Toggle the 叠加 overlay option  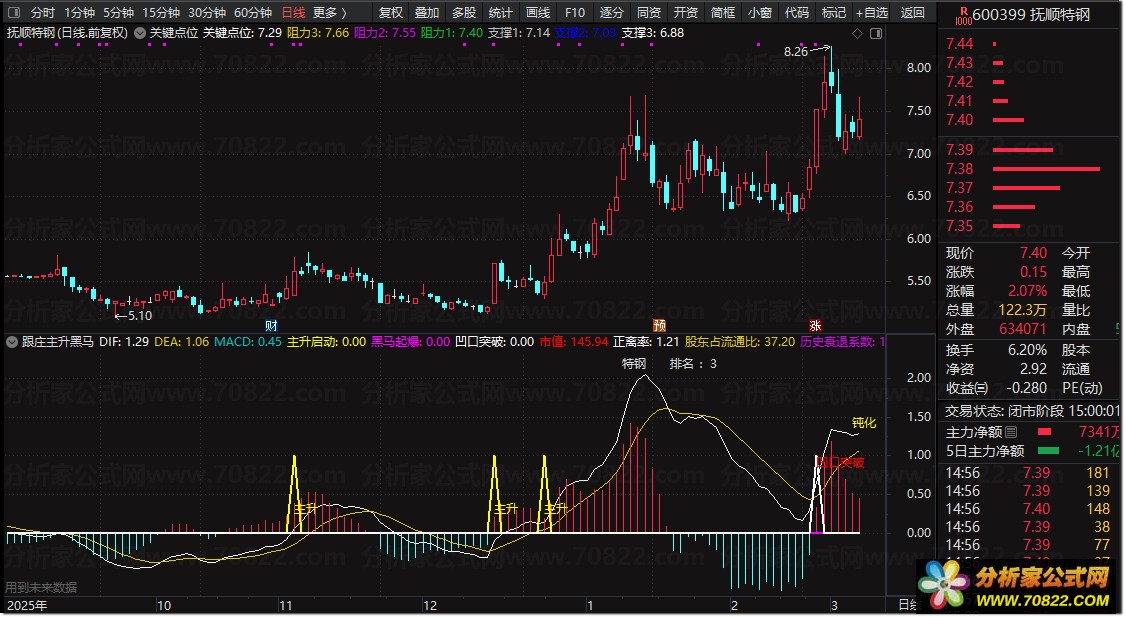[427, 13]
